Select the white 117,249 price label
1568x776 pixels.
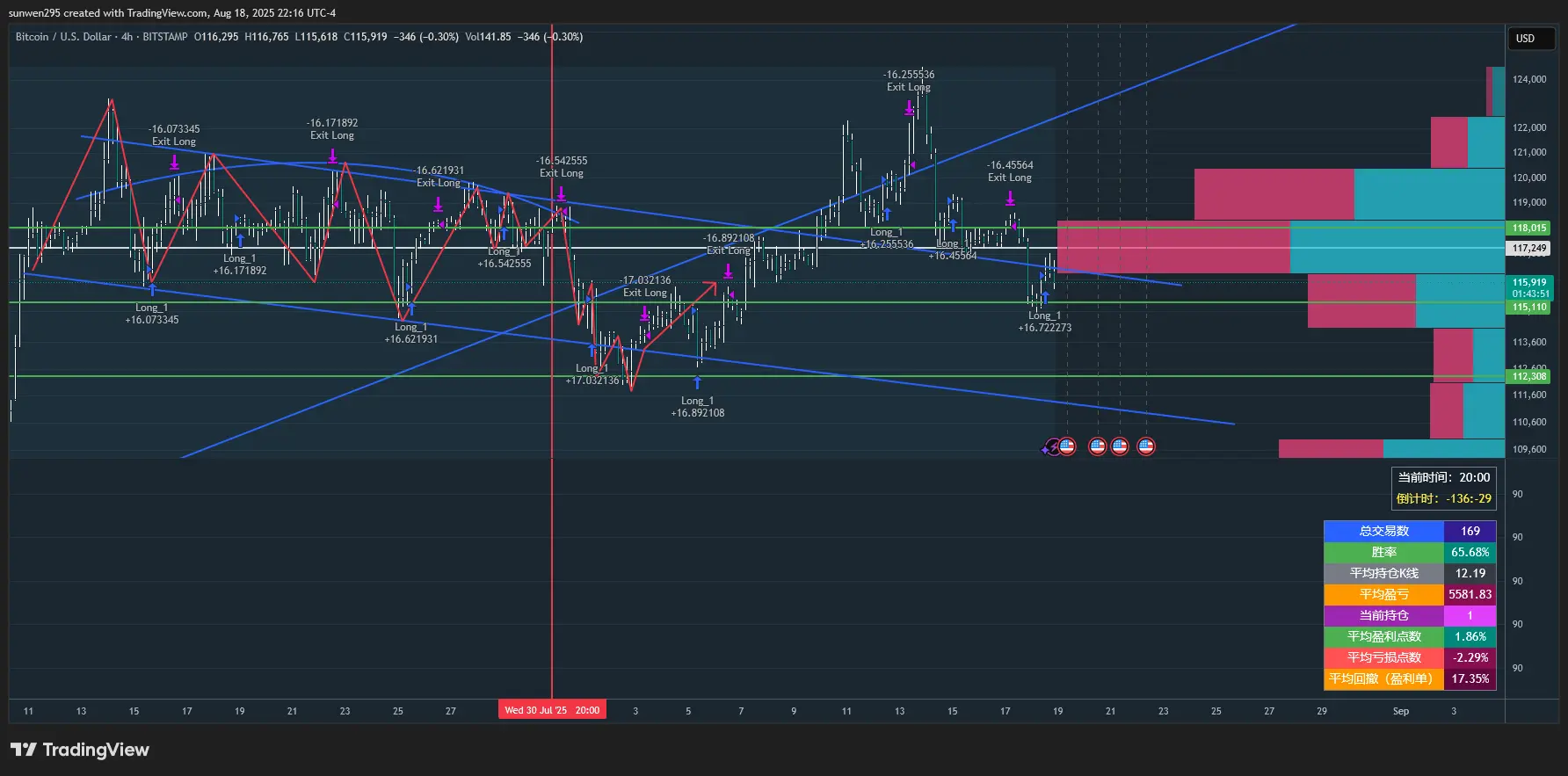[x=1529, y=248]
